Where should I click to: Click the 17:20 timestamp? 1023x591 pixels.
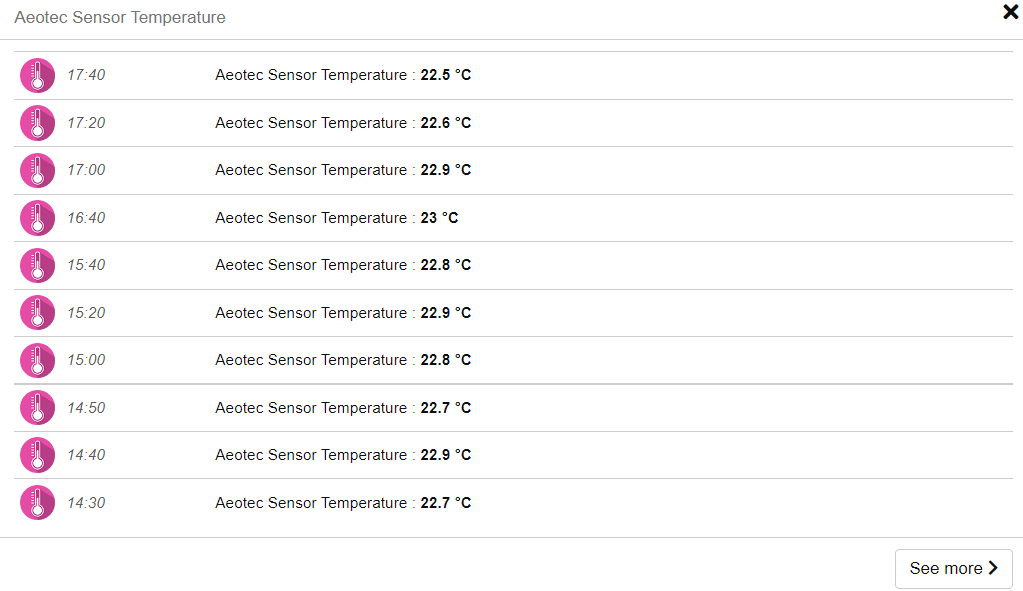(86, 123)
